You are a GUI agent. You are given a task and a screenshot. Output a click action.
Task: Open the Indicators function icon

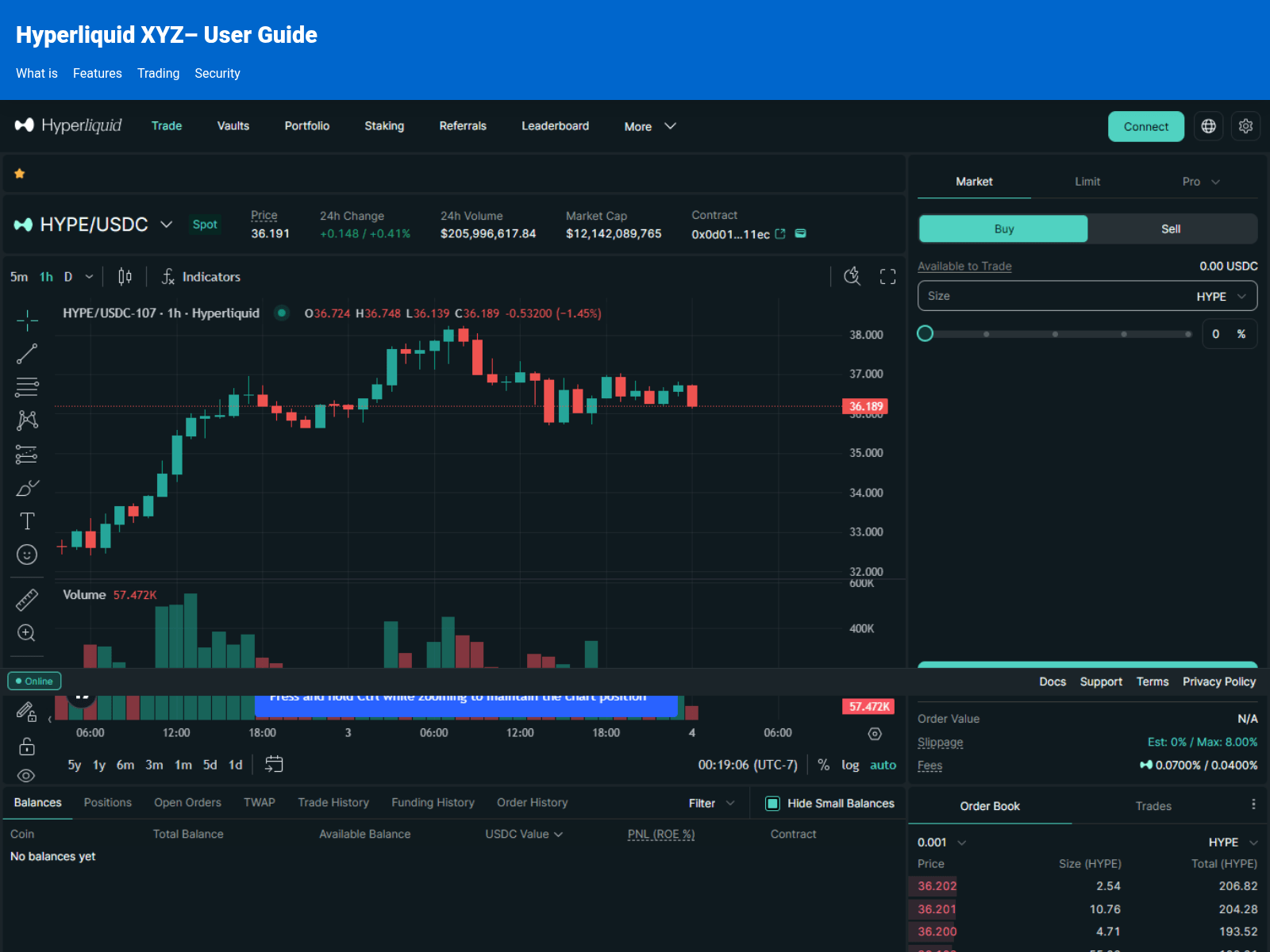tap(167, 277)
